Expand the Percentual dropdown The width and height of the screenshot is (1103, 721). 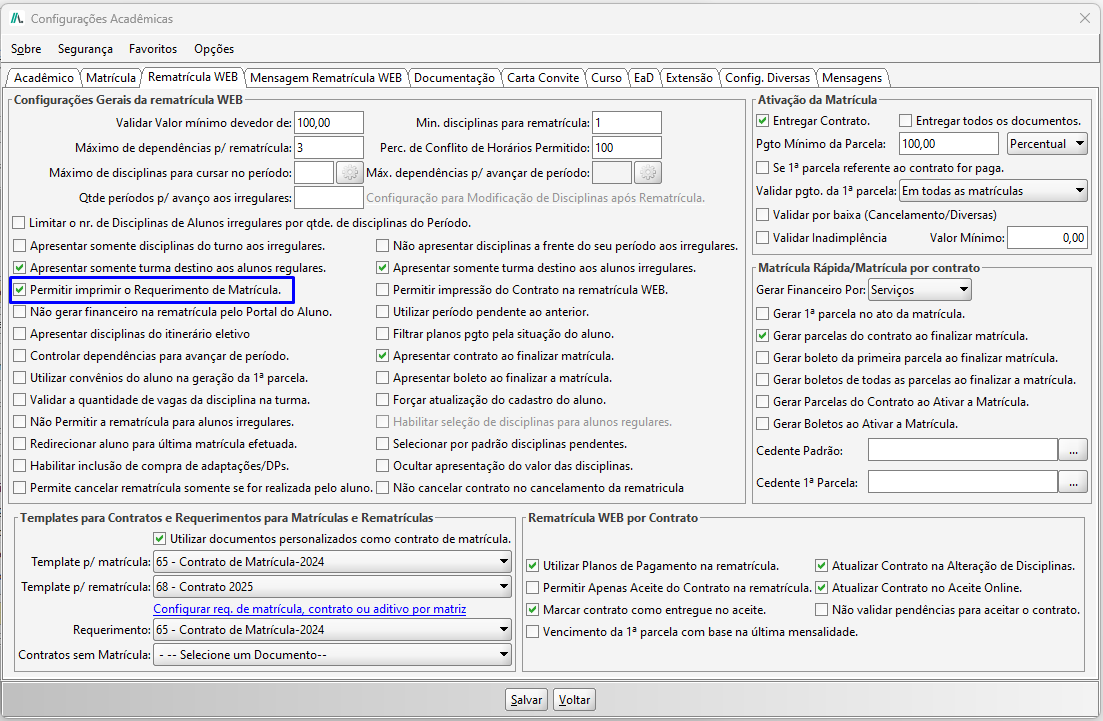click(x=1047, y=143)
